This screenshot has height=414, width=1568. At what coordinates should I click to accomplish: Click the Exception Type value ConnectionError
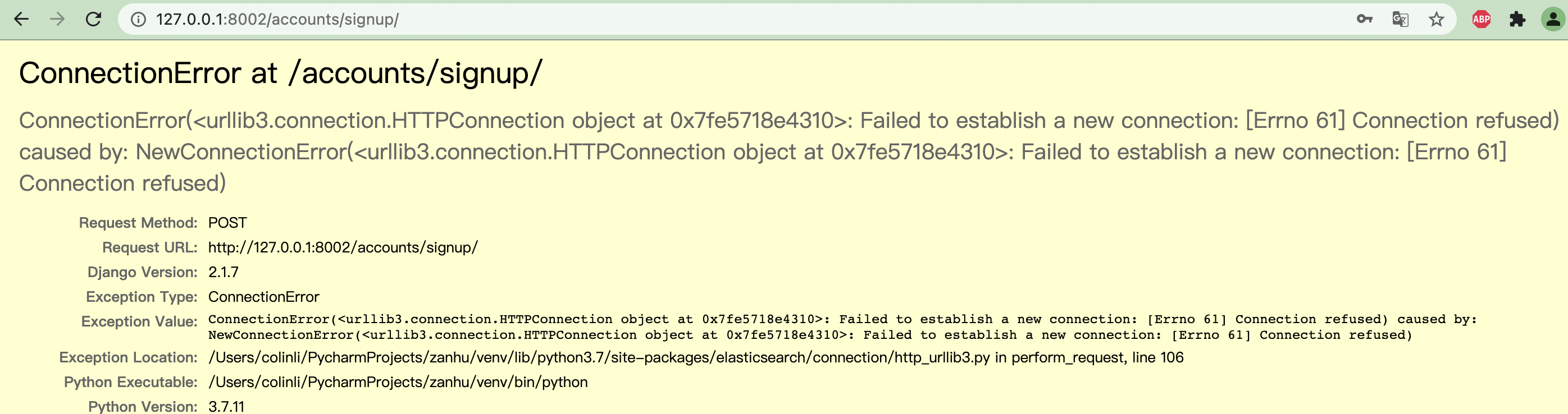point(263,297)
